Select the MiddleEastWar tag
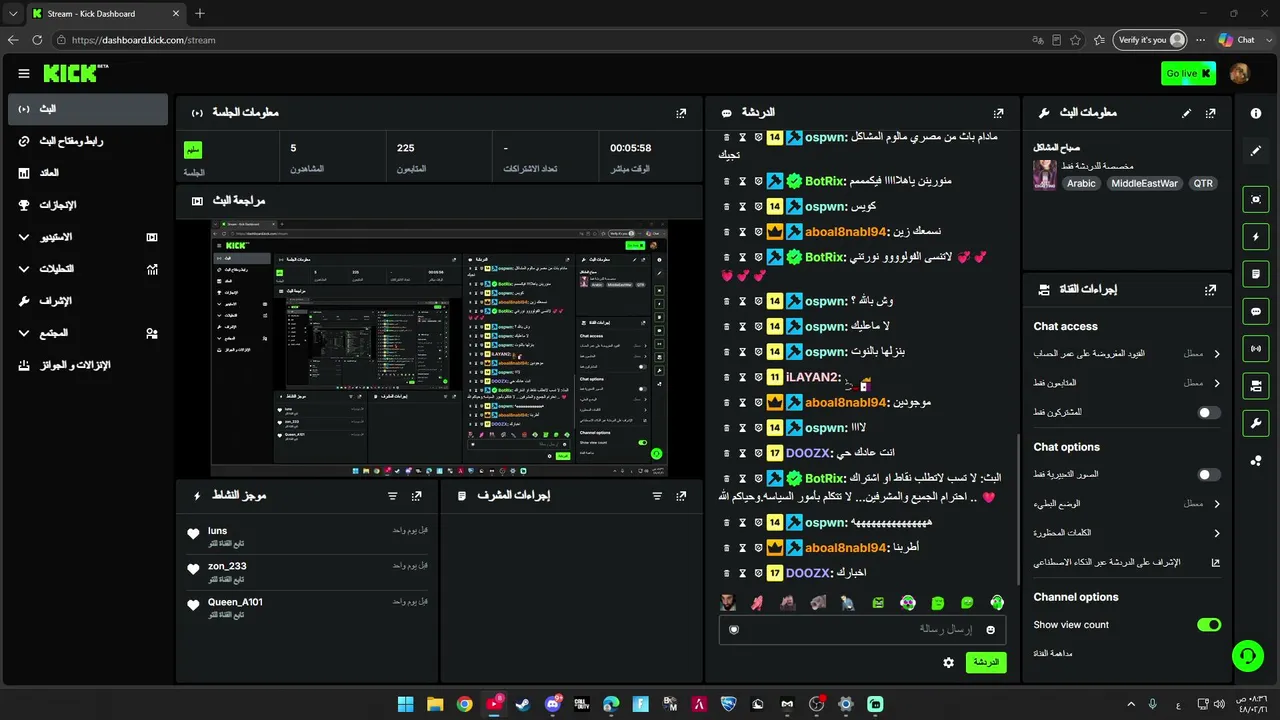 1144,184
